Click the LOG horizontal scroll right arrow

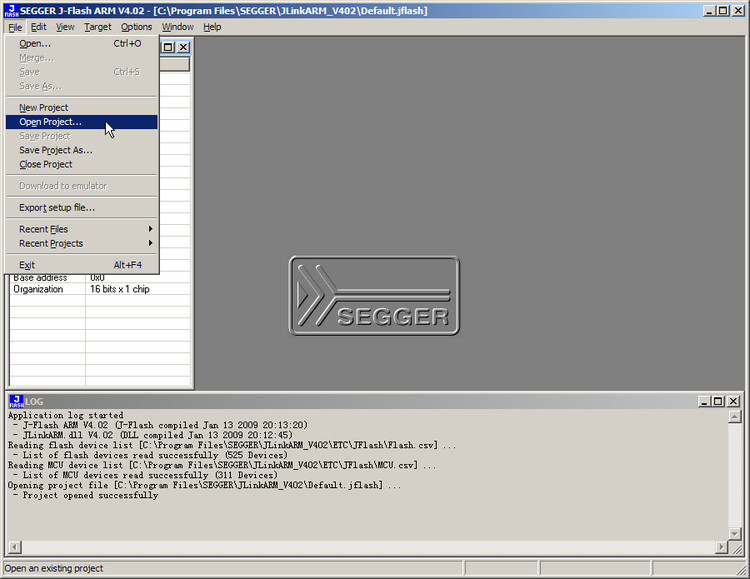721,546
